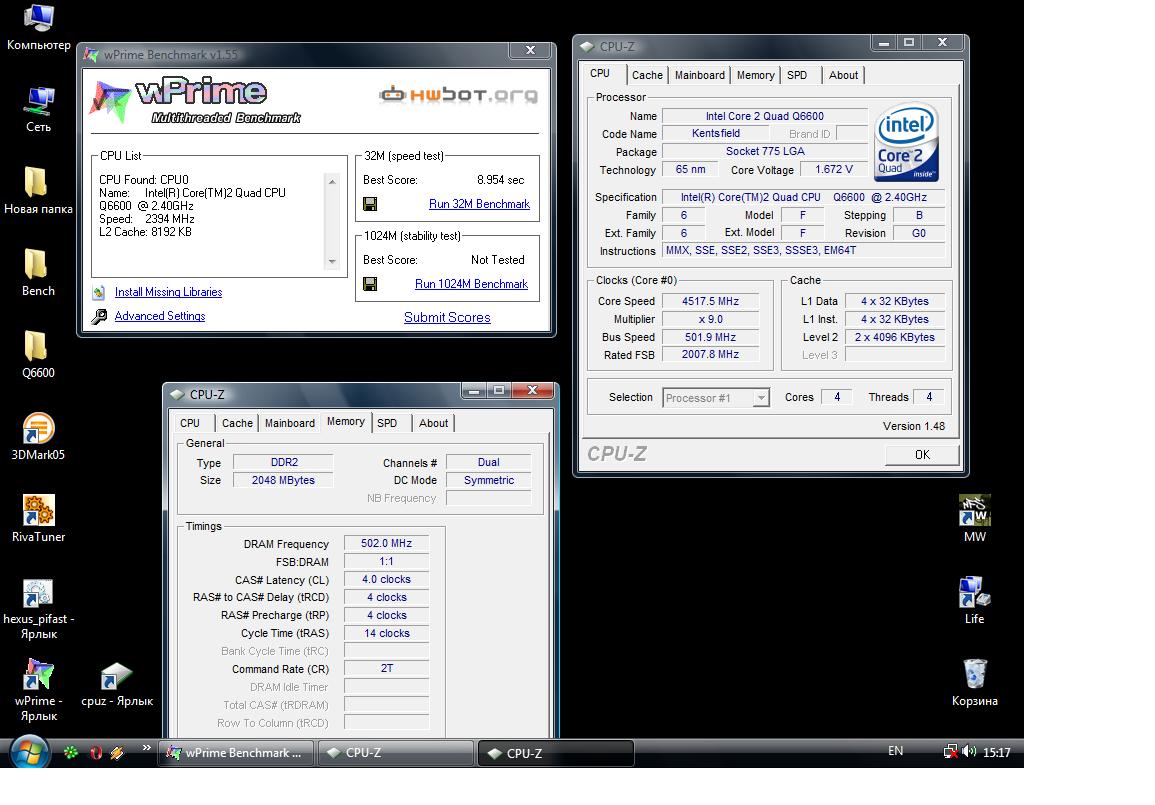
Task: Click the Core Speed 4517.5 MHz value
Action: (710, 301)
